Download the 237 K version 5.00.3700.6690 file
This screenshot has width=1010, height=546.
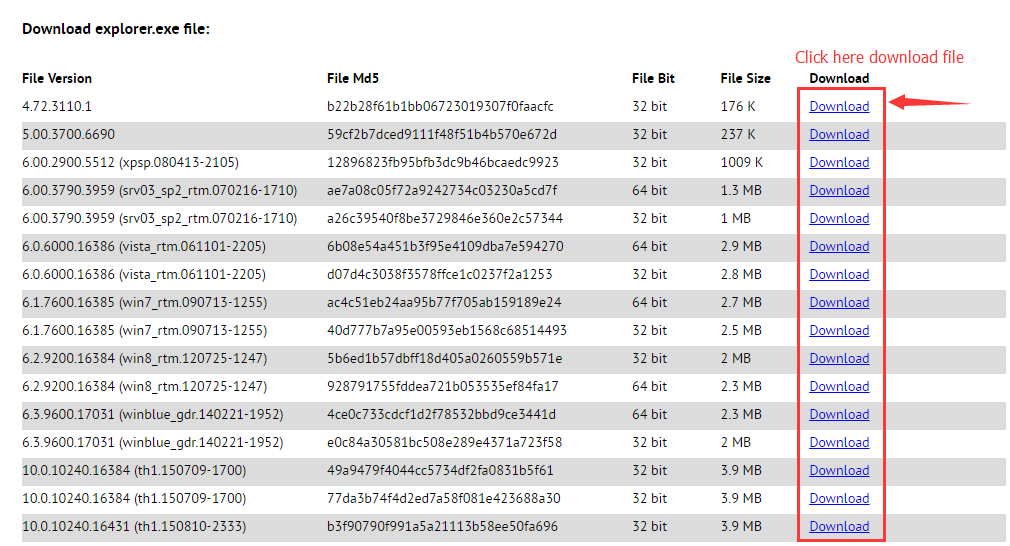[839, 134]
